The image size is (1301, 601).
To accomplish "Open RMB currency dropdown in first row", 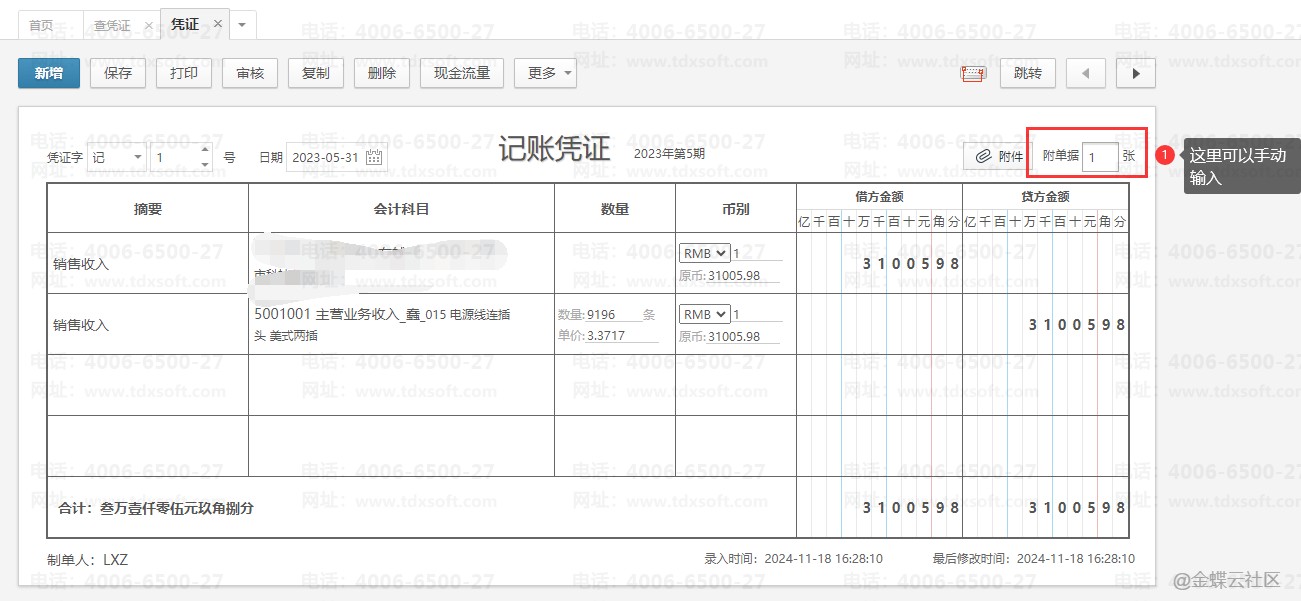I will (x=704, y=253).
